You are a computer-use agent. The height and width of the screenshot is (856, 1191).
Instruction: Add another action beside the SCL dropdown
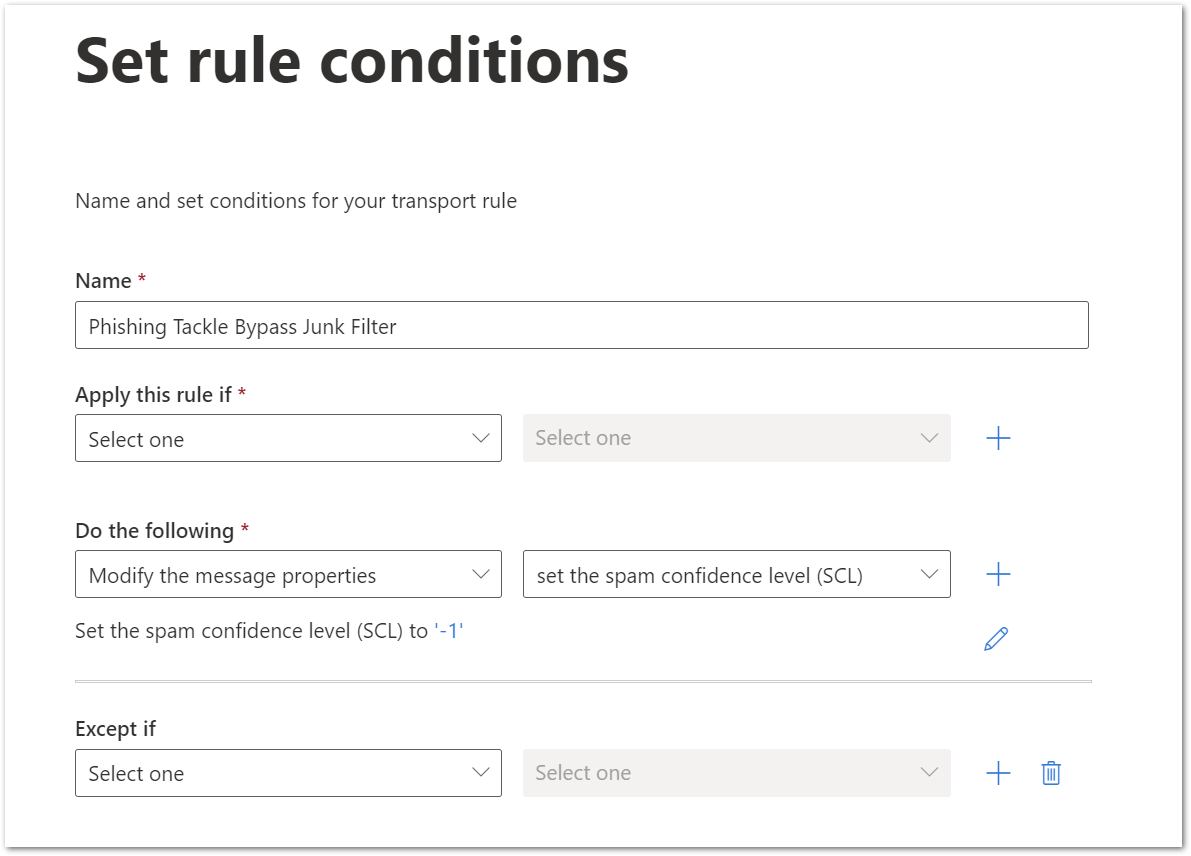click(x=998, y=574)
